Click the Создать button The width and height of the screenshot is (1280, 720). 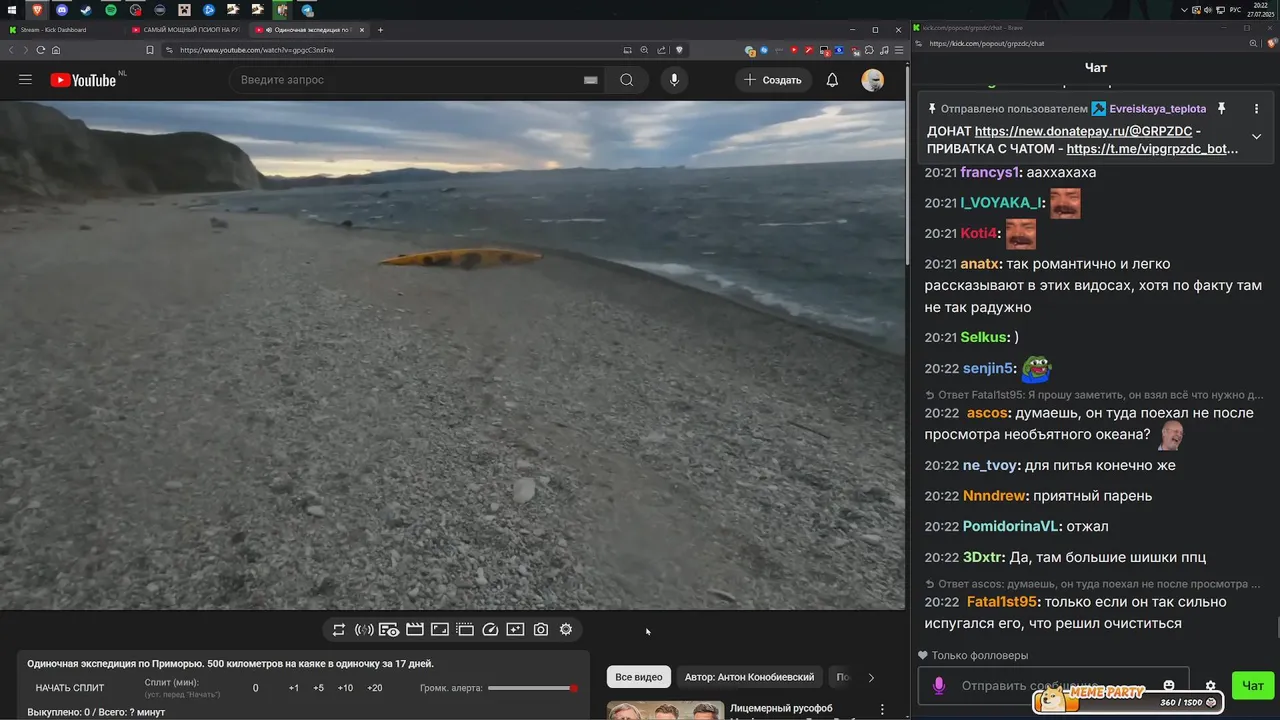(773, 80)
